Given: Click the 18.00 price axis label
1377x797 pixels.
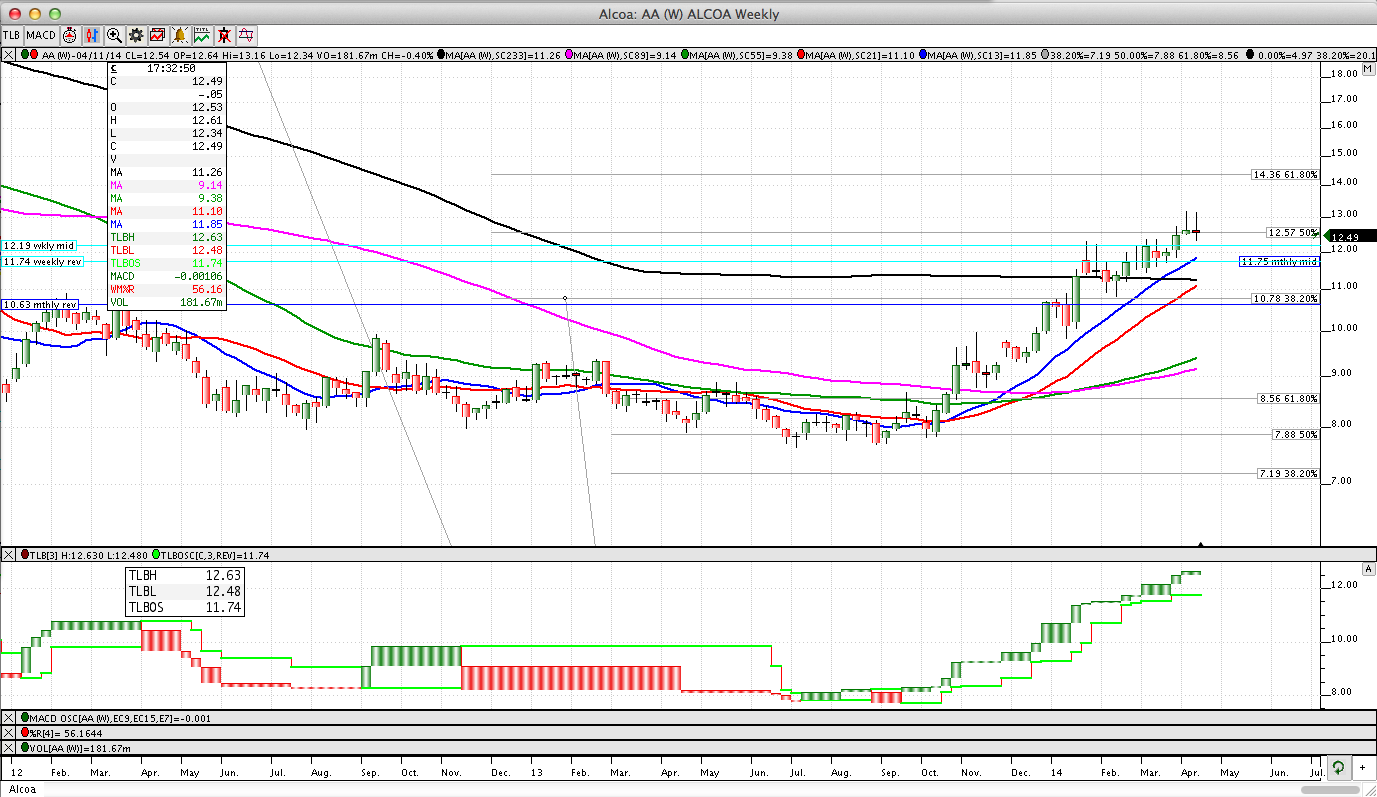Looking at the screenshot, I should point(1344,74).
